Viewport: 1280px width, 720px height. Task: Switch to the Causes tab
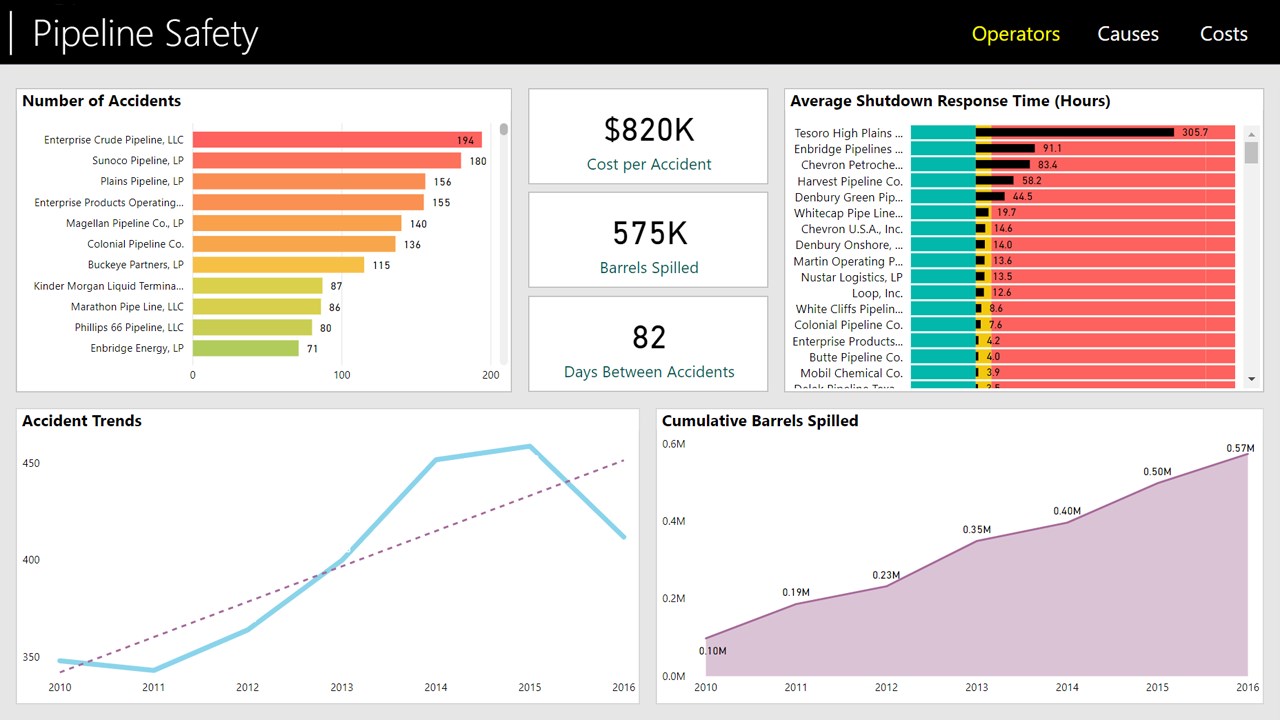click(x=1127, y=34)
